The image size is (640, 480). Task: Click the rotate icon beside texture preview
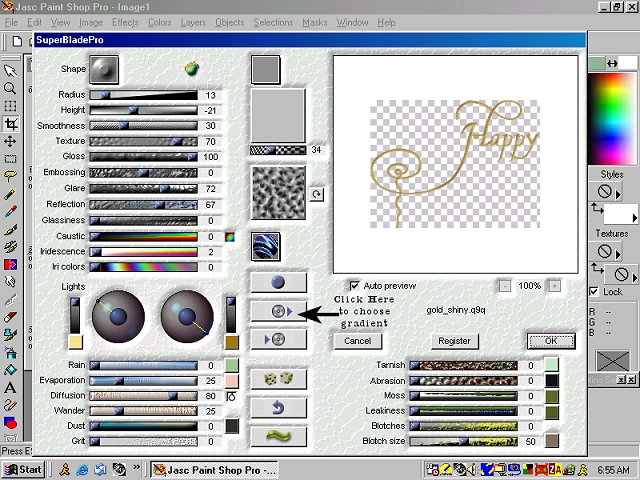click(x=318, y=195)
